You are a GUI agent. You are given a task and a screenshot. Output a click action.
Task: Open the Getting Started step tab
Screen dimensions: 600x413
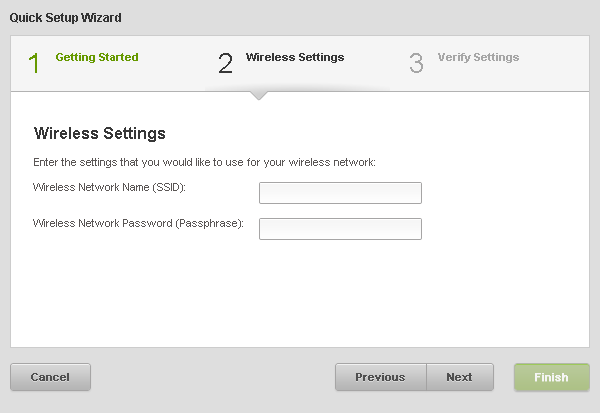[97, 57]
